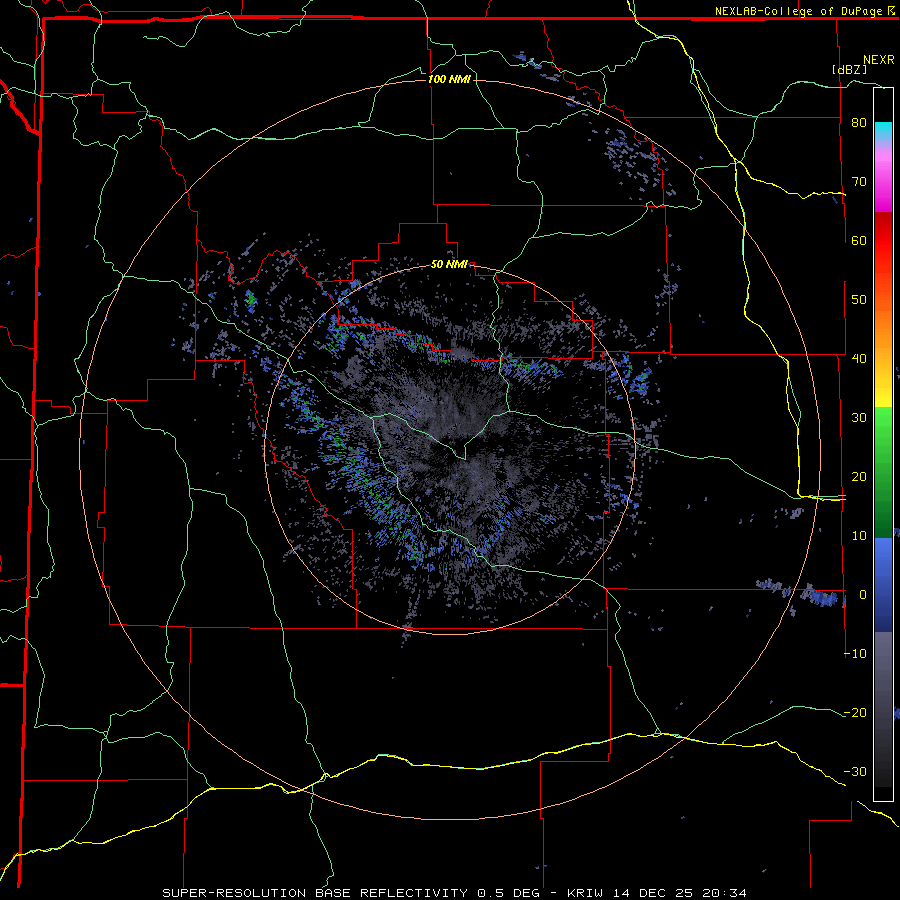Click the 10 value on dBZ scale
Screen dimensions: 900x900
pos(859,536)
